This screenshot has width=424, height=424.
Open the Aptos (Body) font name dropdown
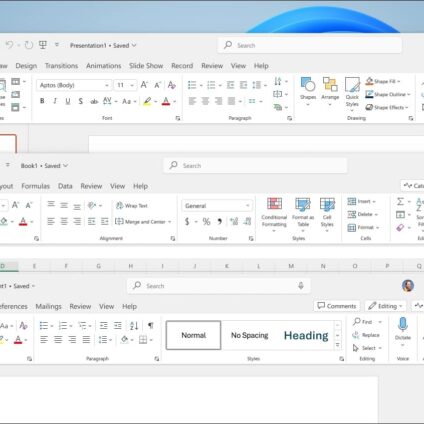73,85
